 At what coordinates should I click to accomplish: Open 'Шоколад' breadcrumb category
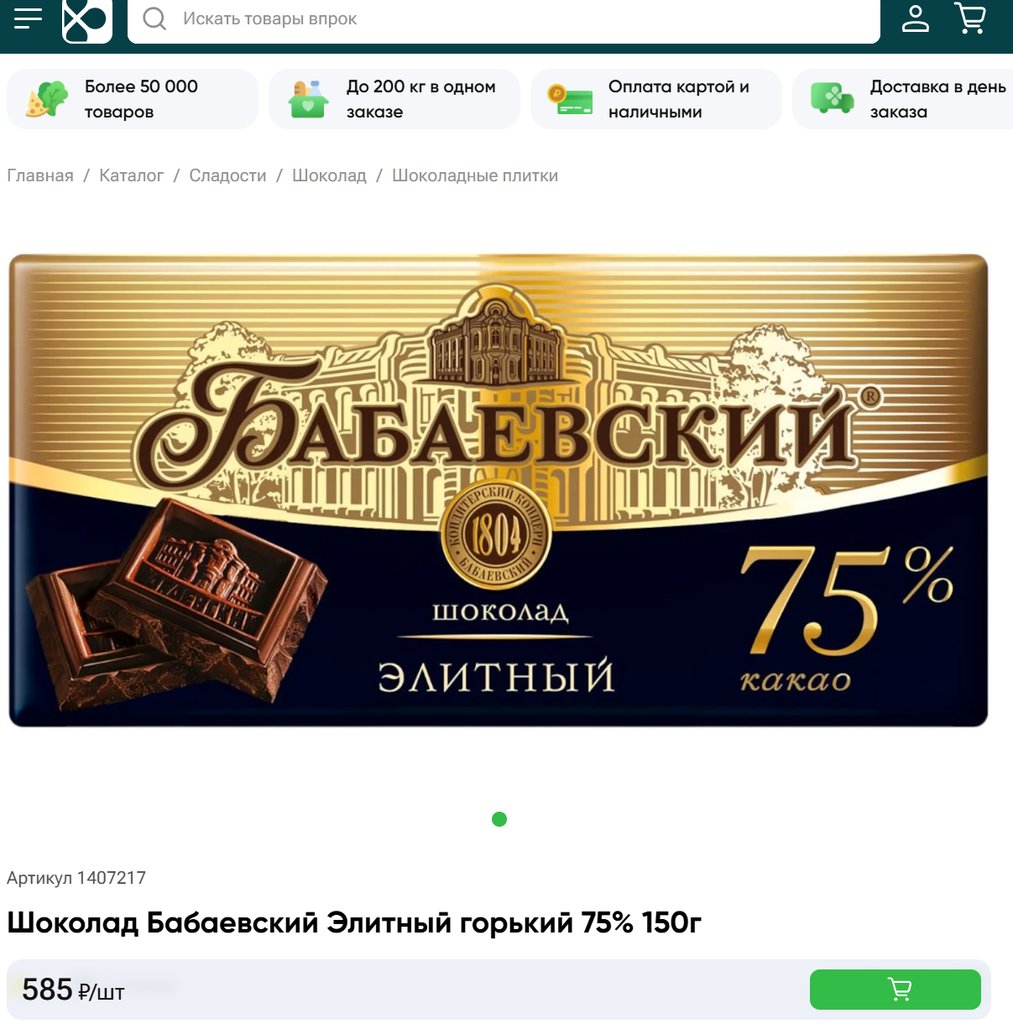(x=329, y=176)
